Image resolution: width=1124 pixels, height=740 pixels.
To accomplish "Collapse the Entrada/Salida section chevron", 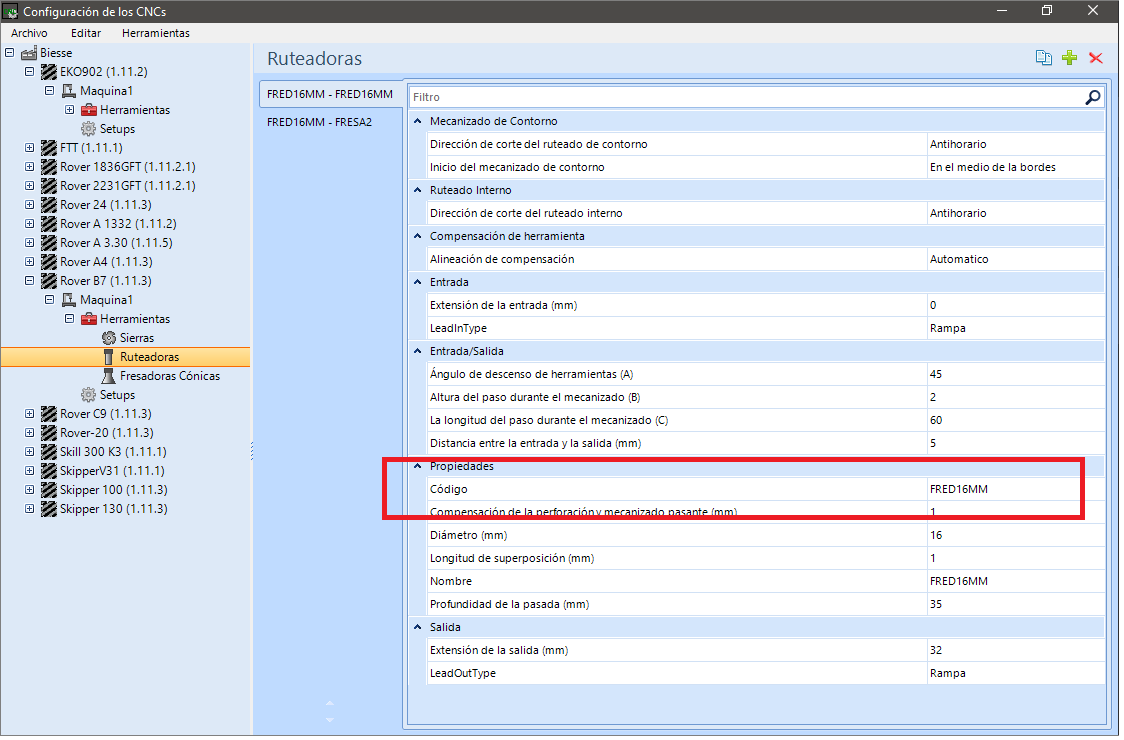I will coord(418,351).
